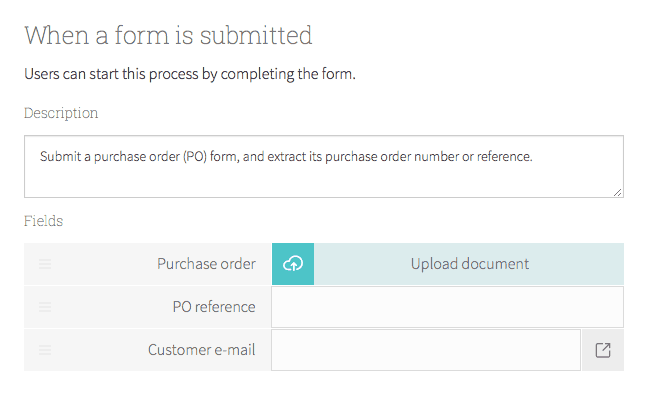The width and height of the screenshot is (648, 395).
Task: Click the resize grip of the description box
Action: click(x=617, y=193)
